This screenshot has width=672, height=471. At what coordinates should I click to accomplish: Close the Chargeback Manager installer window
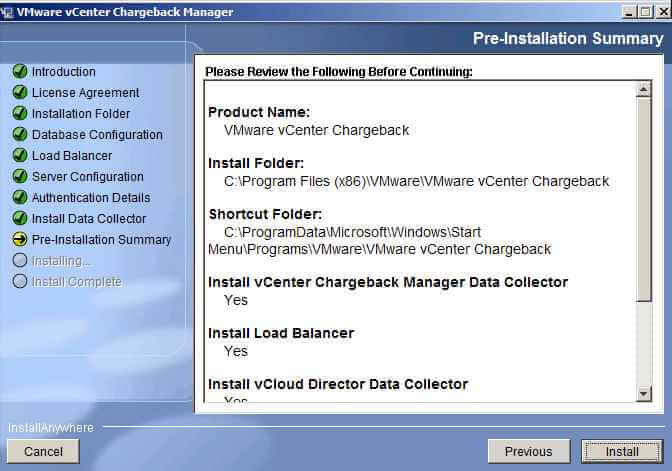[x=663, y=12]
